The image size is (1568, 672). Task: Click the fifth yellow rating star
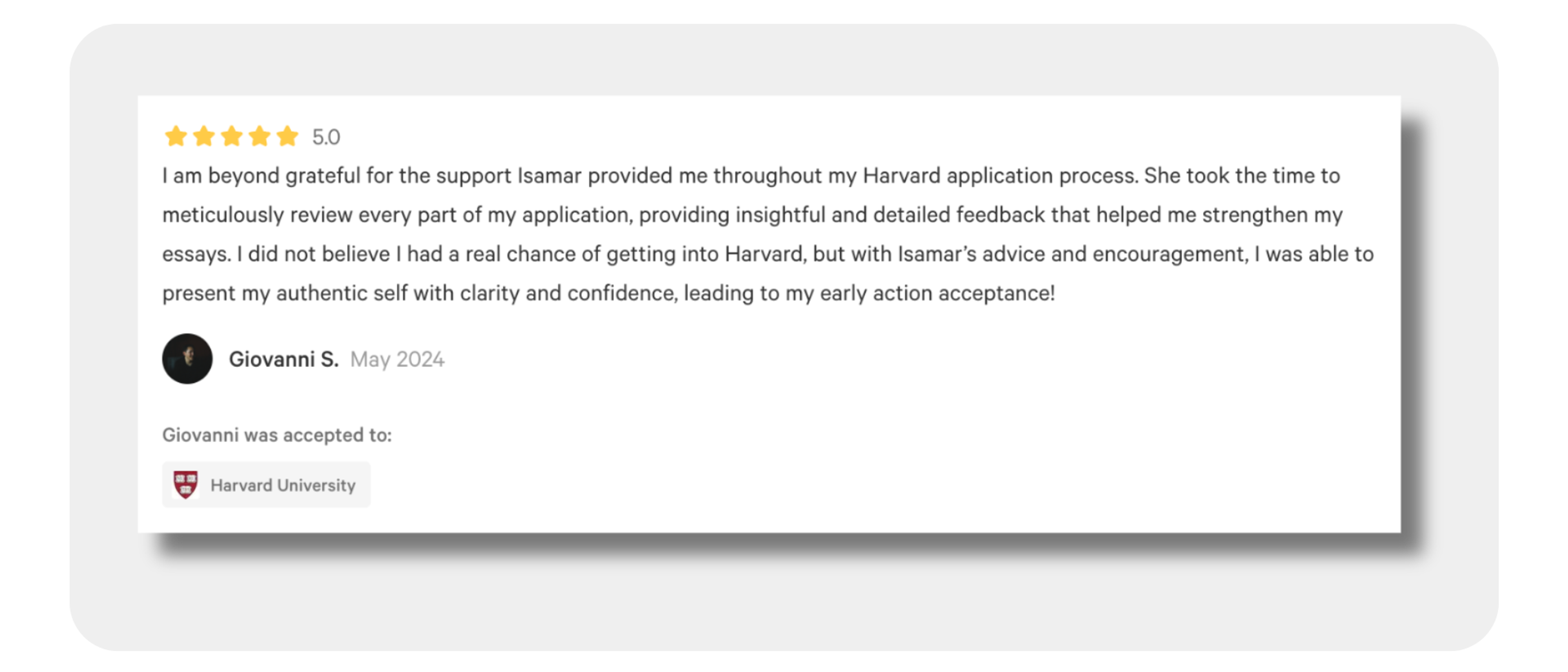[x=287, y=136]
